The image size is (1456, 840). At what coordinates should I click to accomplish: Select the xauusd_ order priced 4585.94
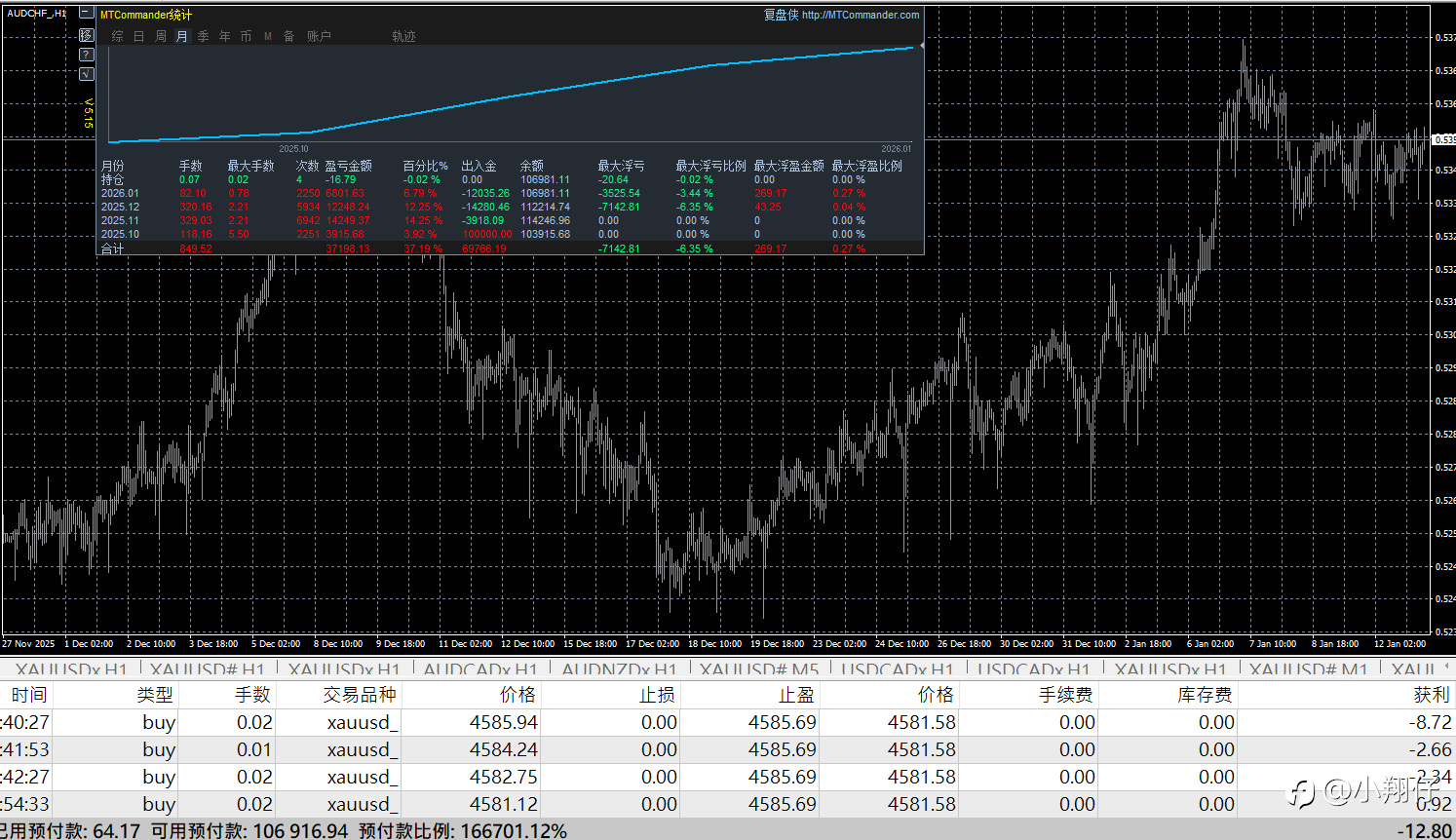pos(362,722)
